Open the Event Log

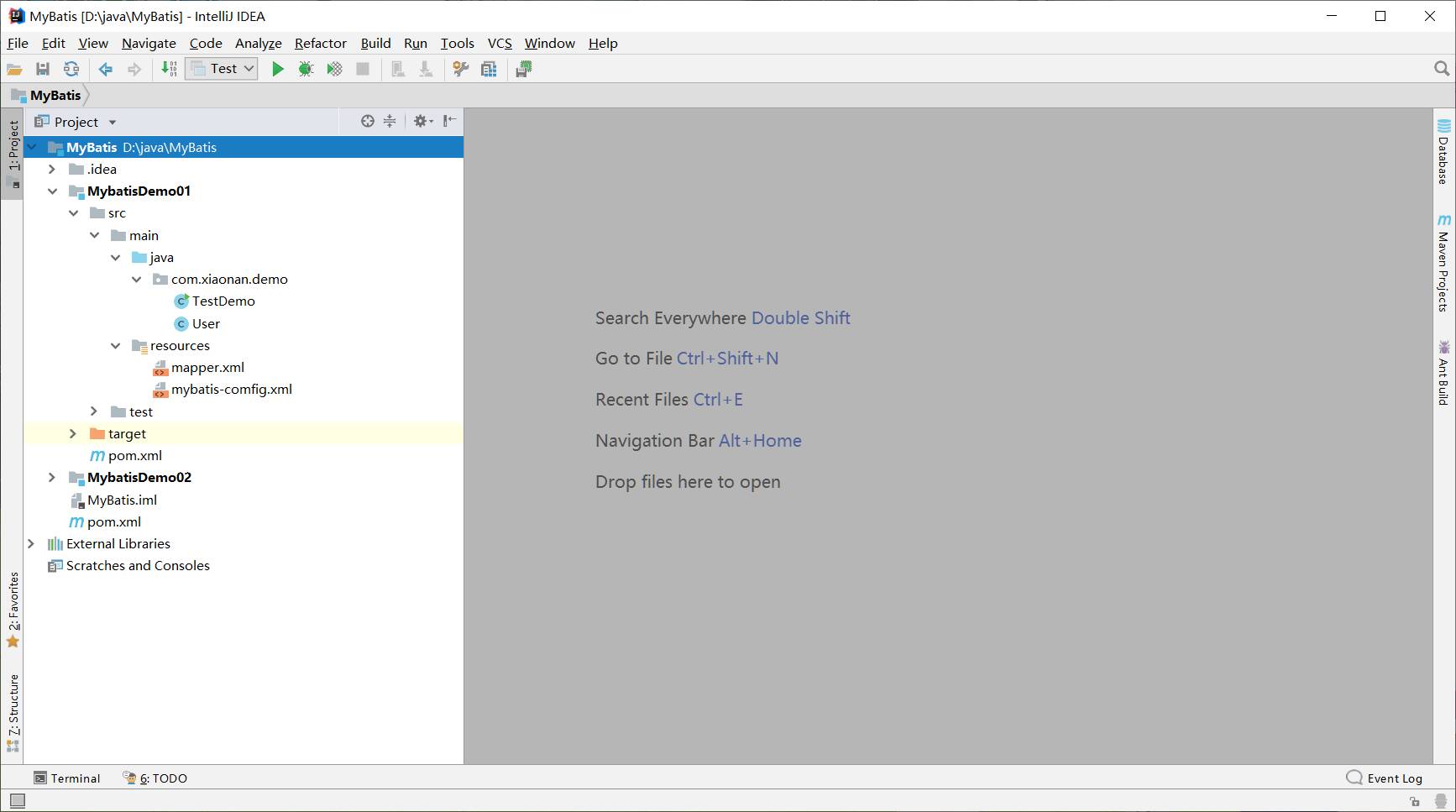tap(1385, 778)
